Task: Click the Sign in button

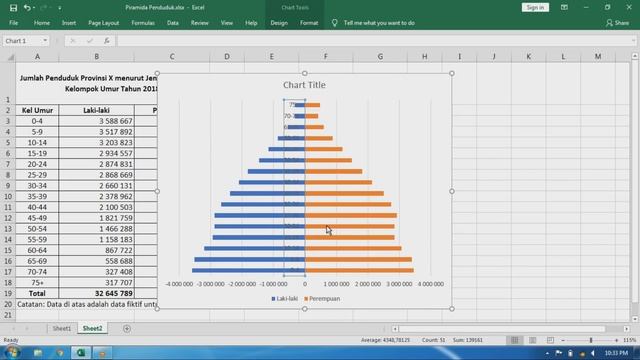Action: pos(535,7)
